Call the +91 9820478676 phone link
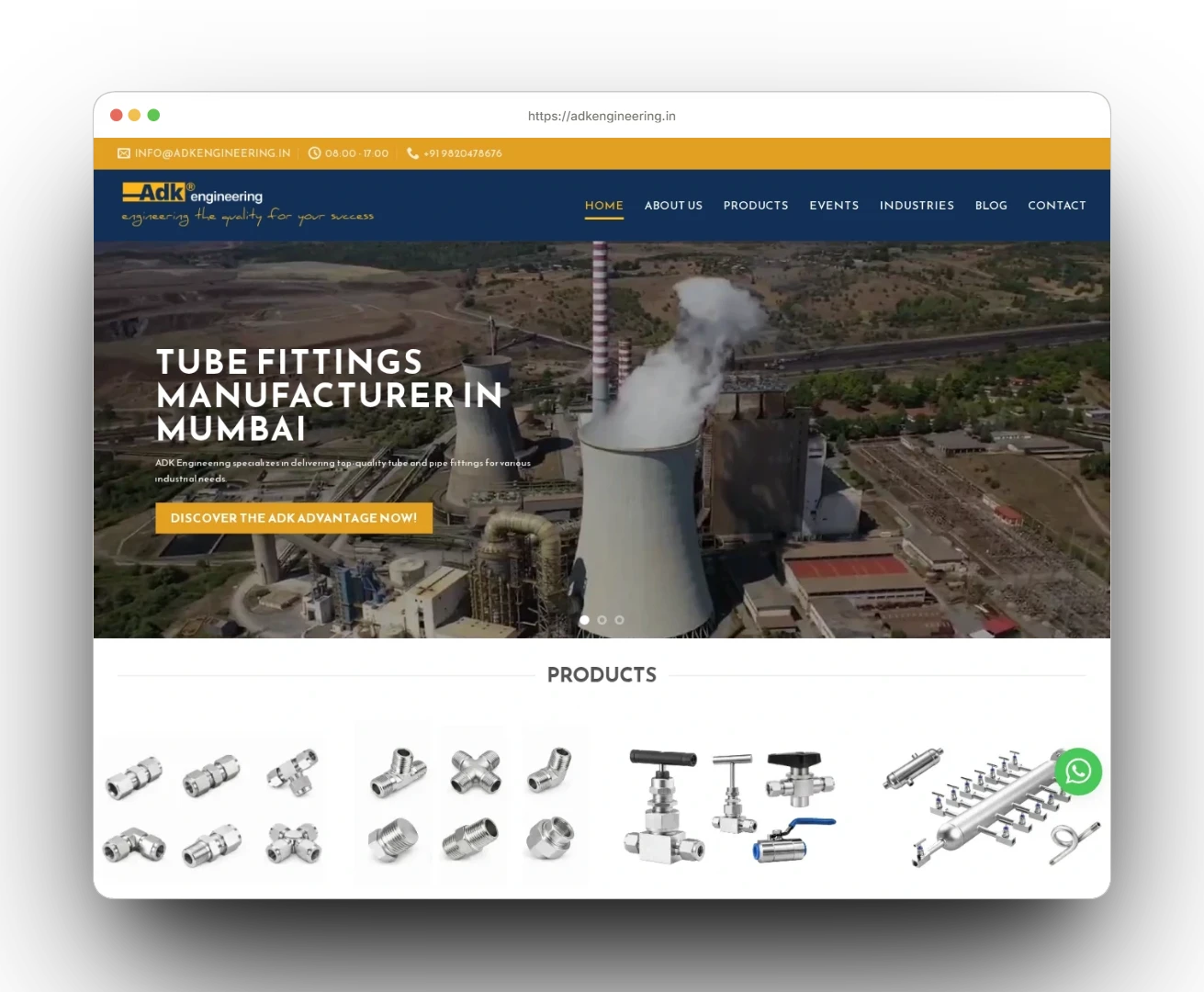This screenshot has height=992, width=1204. point(463,153)
